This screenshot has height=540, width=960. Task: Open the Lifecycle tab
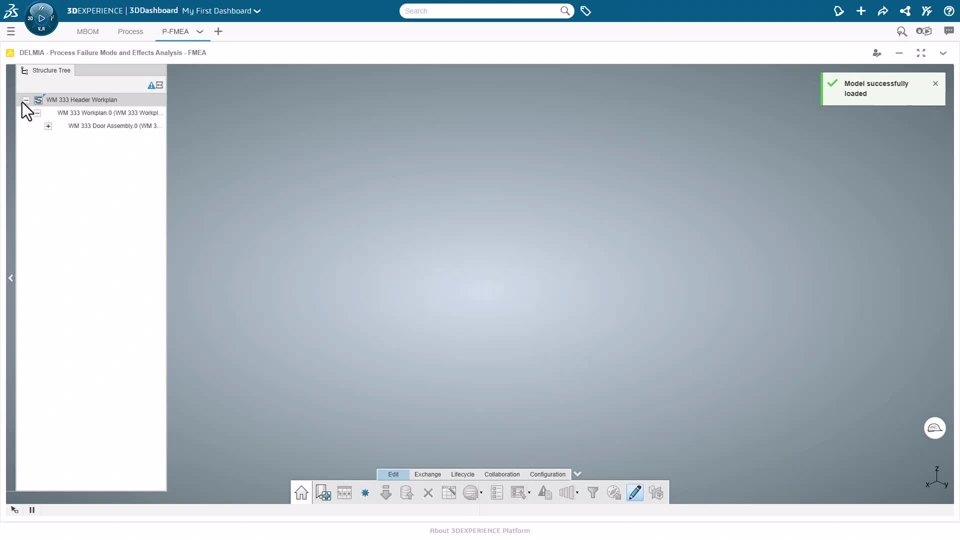[462, 474]
